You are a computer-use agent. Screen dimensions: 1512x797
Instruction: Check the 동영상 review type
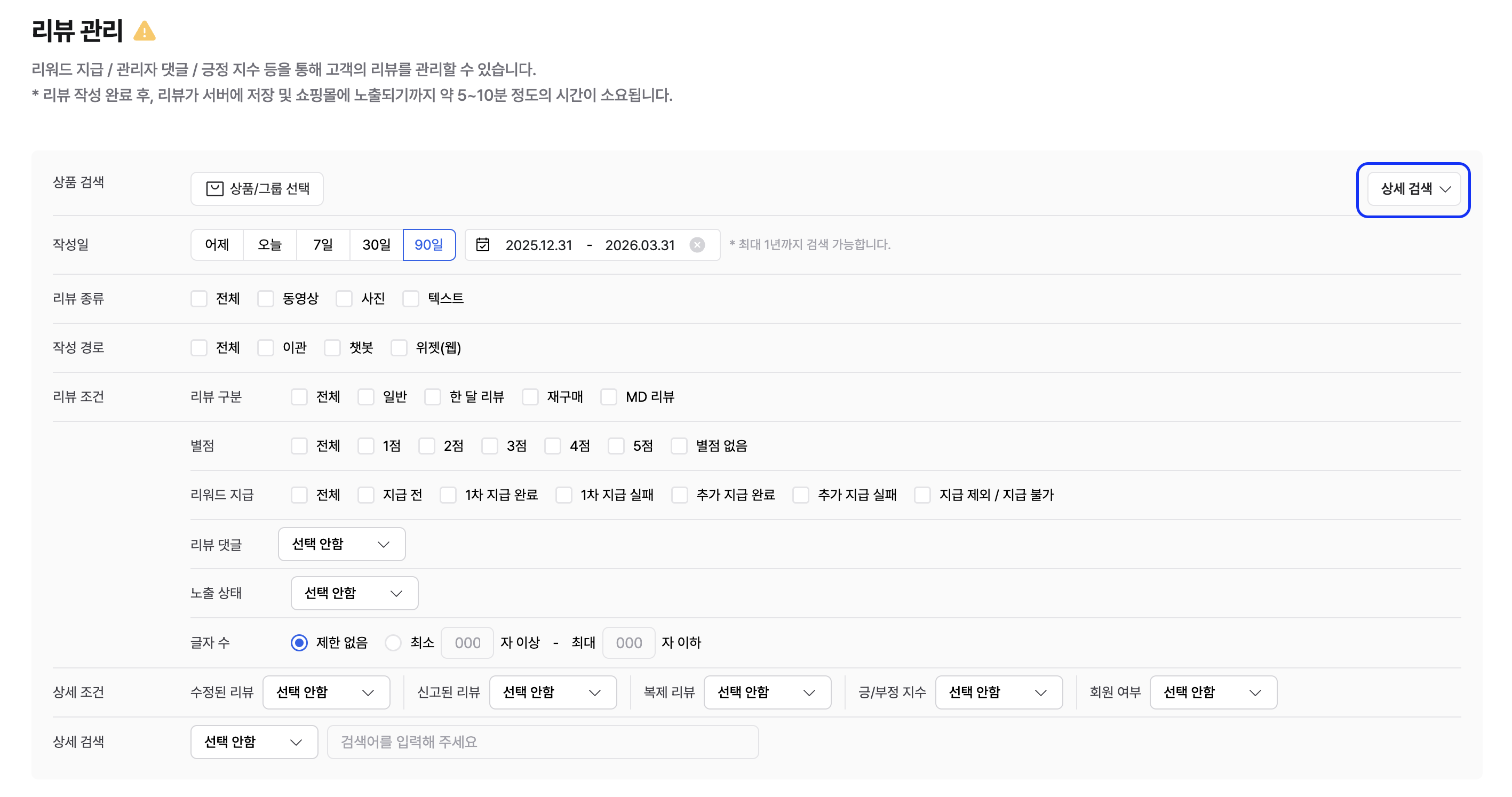(266, 299)
